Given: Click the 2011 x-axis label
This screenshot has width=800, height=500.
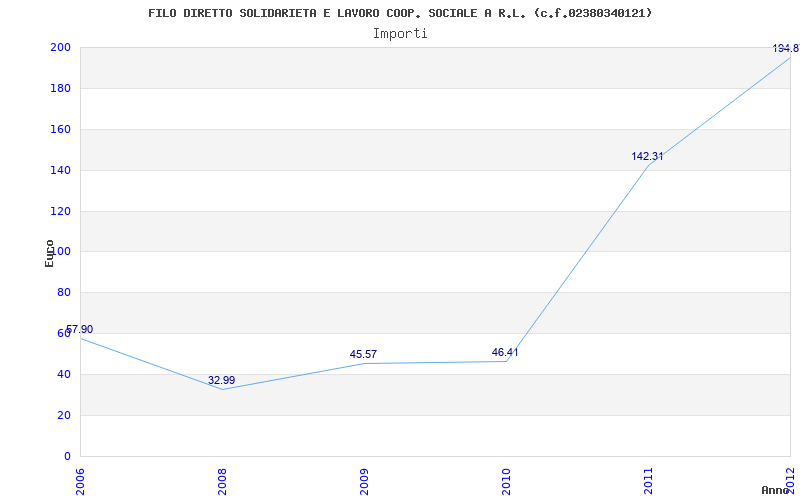Looking at the screenshot, I should point(648,482).
